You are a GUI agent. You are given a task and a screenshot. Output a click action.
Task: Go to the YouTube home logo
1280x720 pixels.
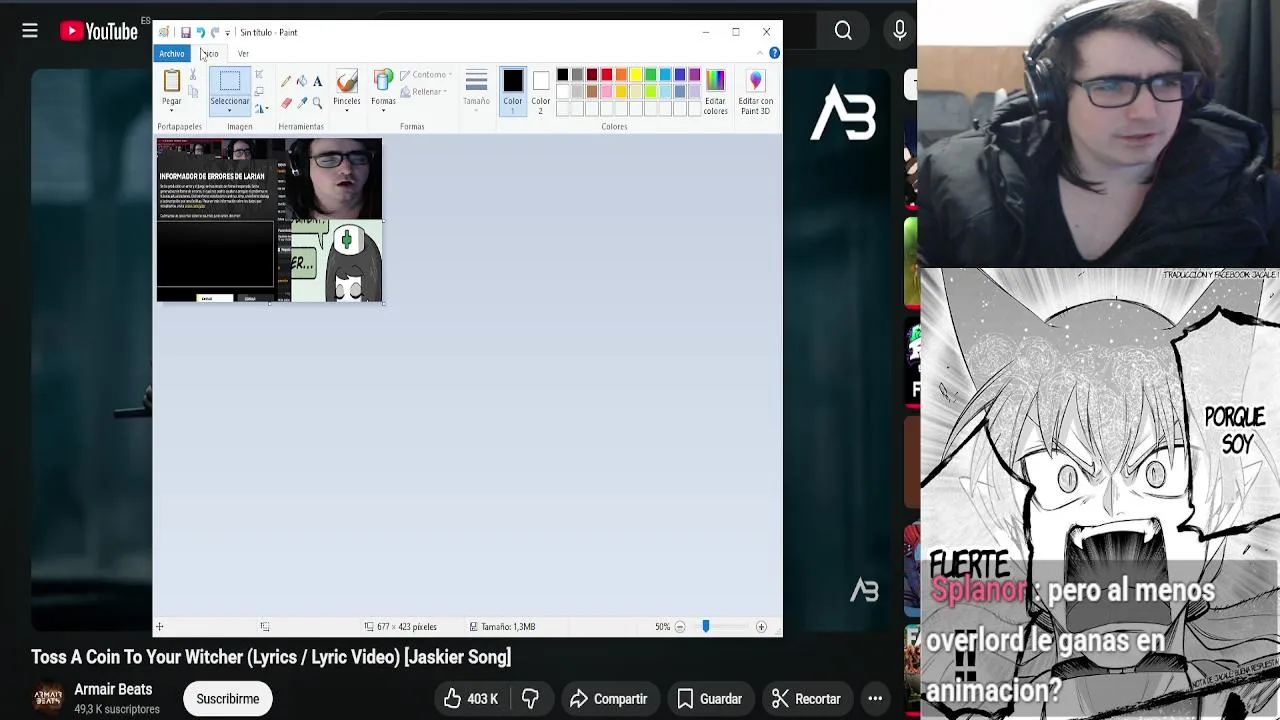(x=98, y=32)
